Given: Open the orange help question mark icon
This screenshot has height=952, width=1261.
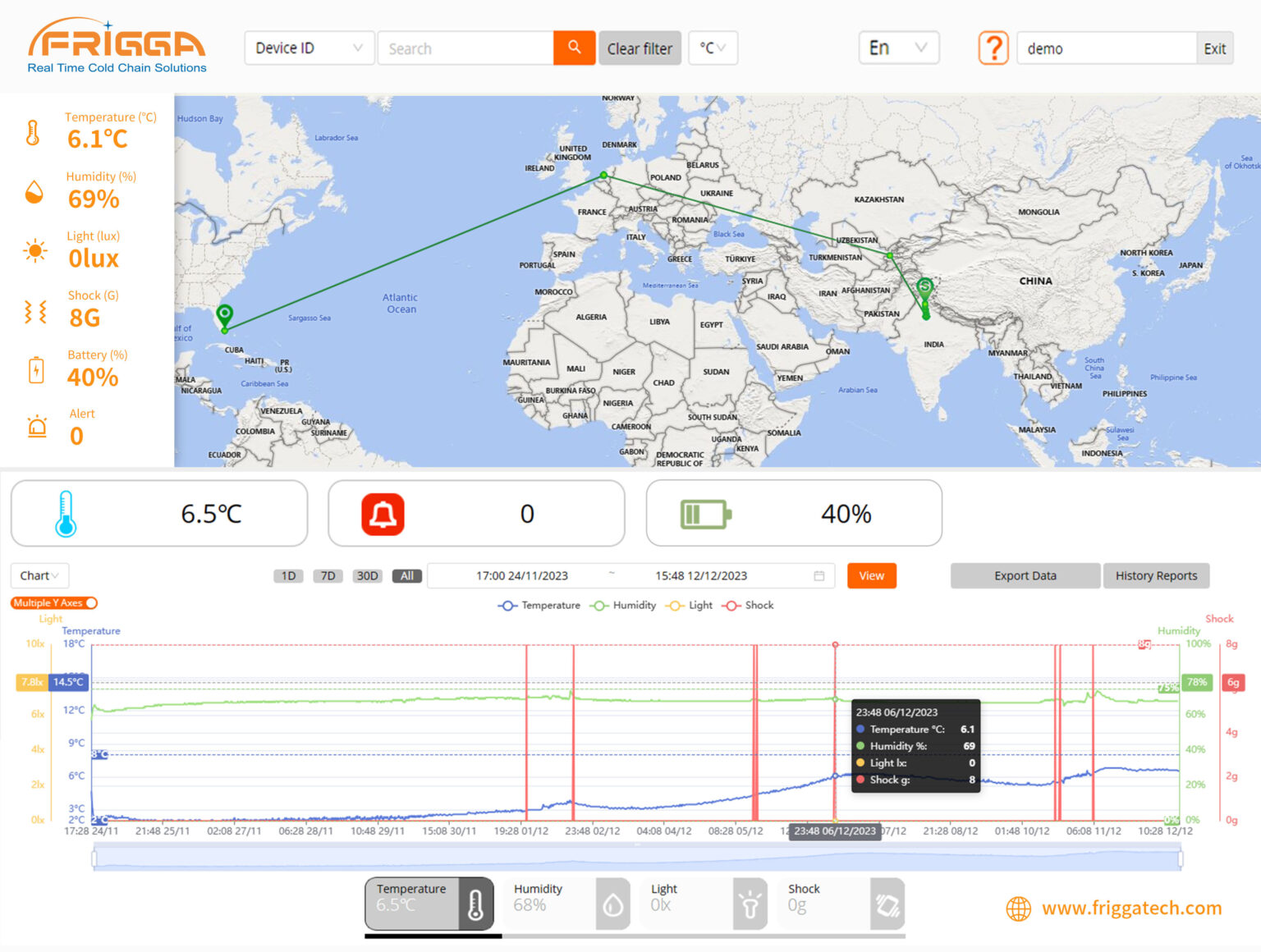Looking at the screenshot, I should (x=993, y=48).
